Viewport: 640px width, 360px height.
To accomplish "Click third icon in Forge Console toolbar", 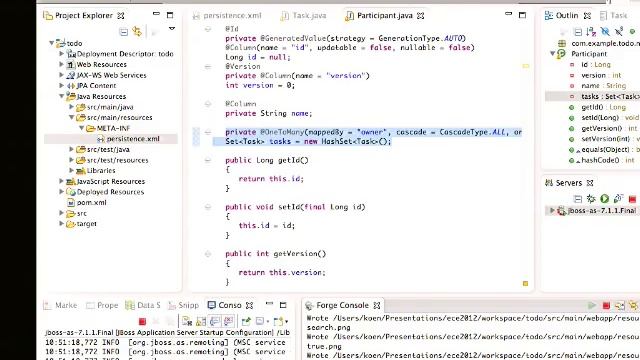I will (620, 306).
